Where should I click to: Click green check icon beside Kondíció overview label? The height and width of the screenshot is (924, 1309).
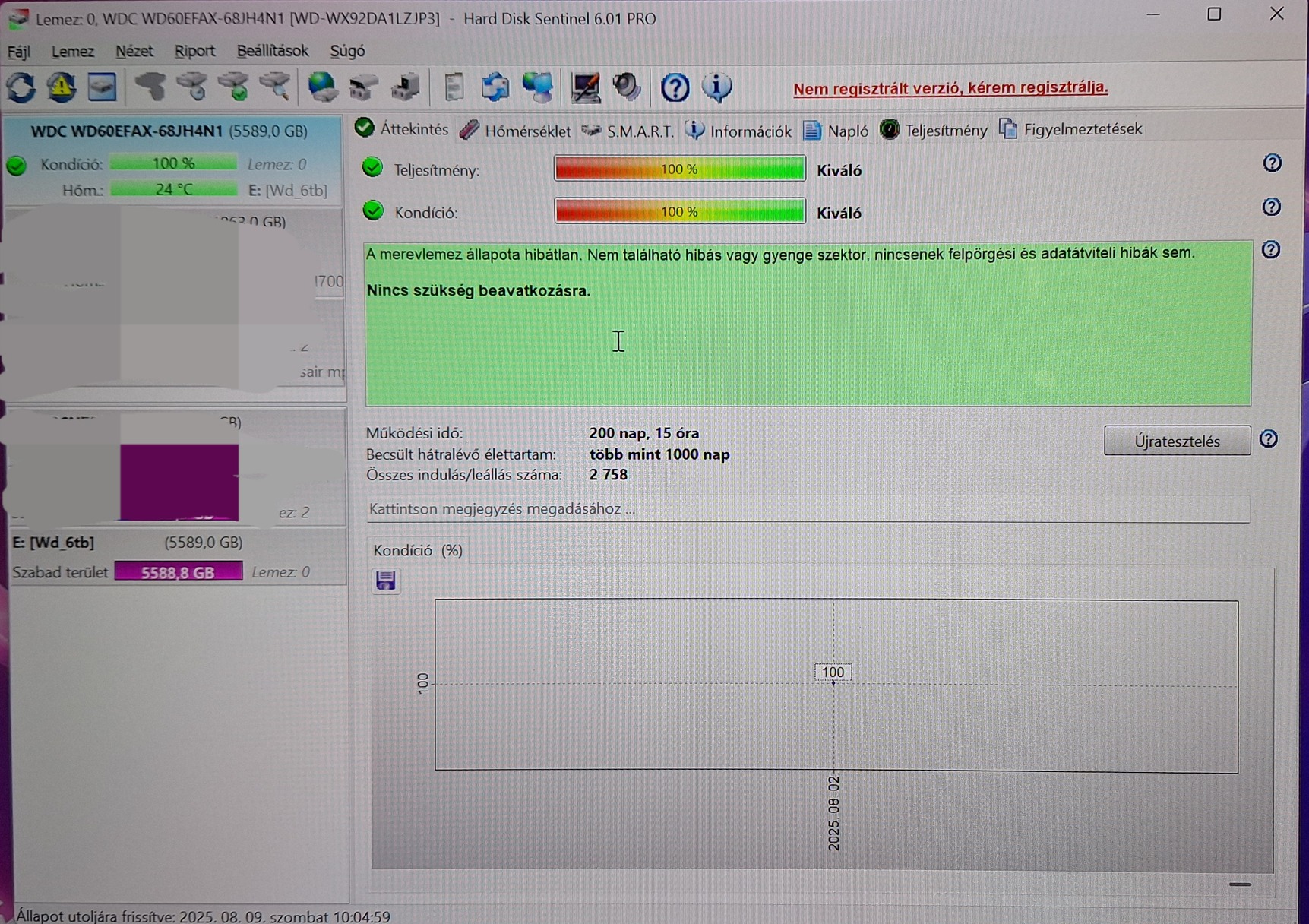(373, 210)
